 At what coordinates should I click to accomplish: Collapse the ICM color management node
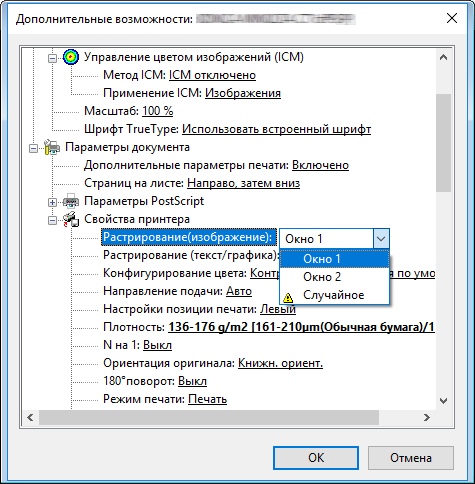point(52,59)
